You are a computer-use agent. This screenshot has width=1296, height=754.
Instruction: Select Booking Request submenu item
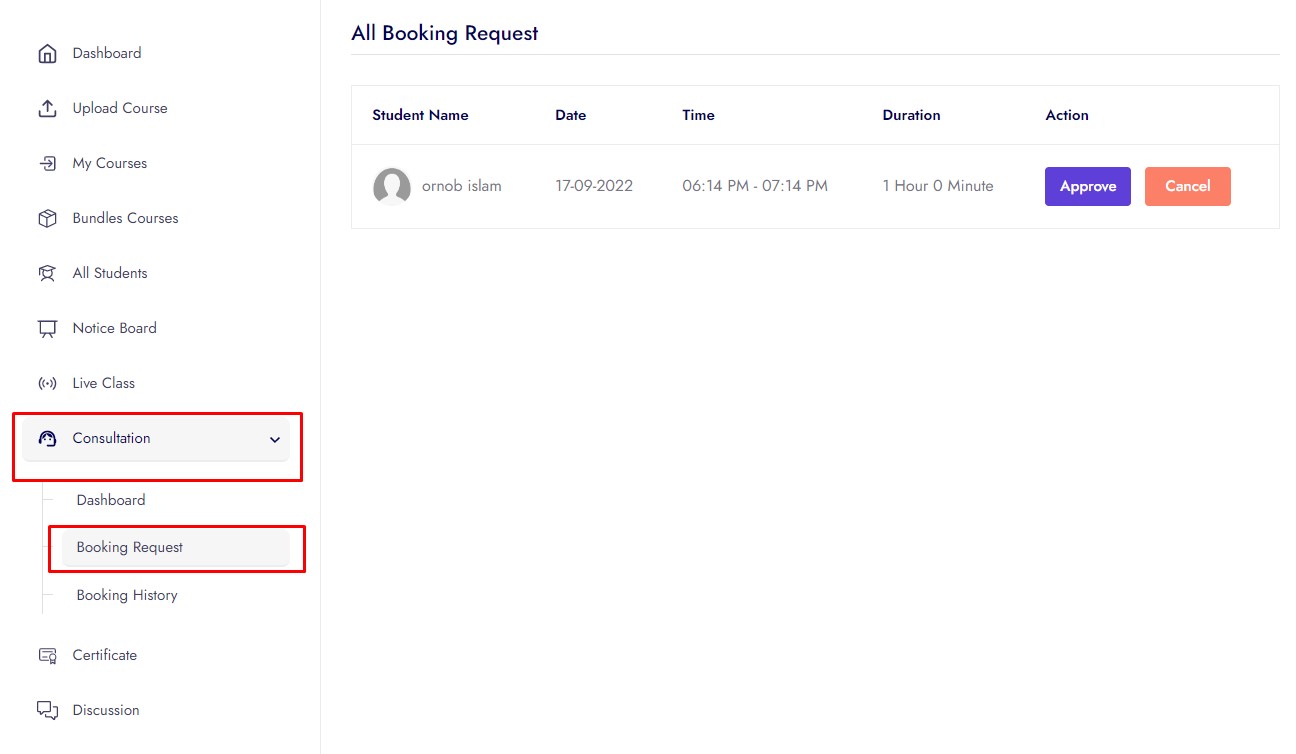click(130, 548)
